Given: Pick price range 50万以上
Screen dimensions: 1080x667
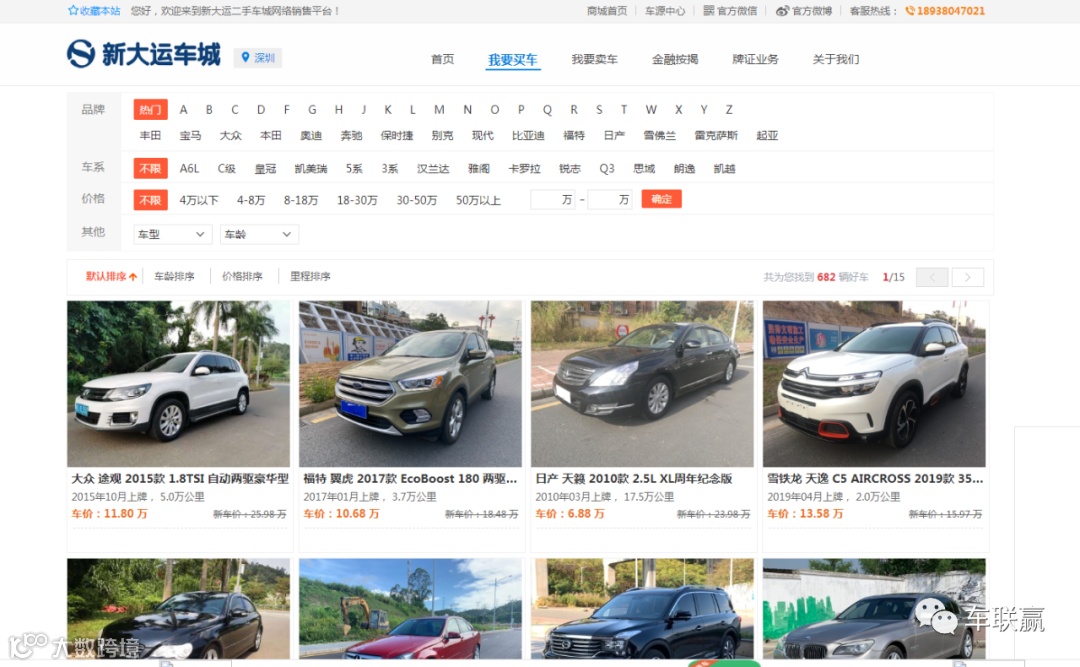Looking at the screenshot, I should (478, 200).
